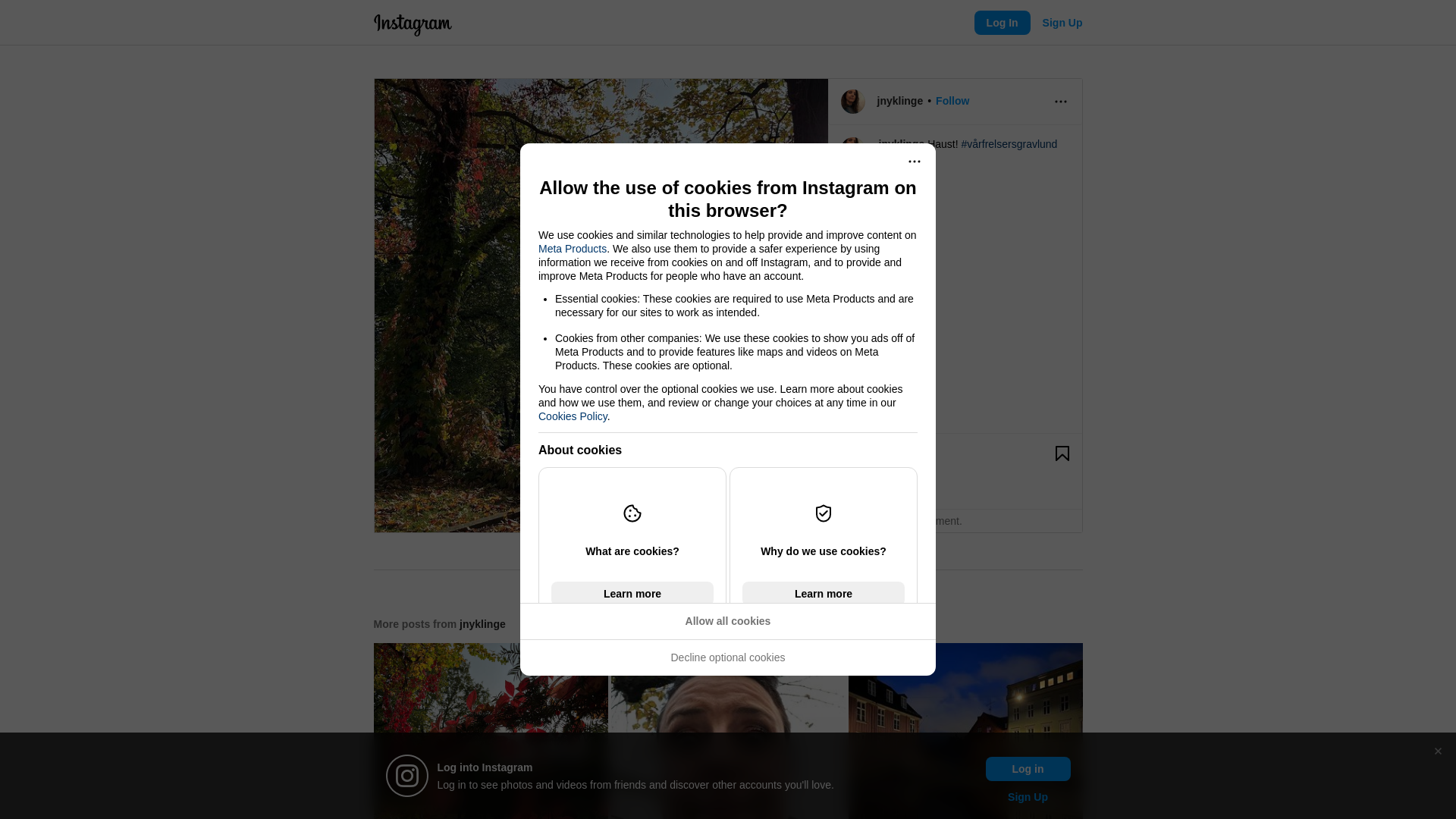Expand Learn more under What are cookies
The width and height of the screenshot is (1456, 819).
[632, 593]
